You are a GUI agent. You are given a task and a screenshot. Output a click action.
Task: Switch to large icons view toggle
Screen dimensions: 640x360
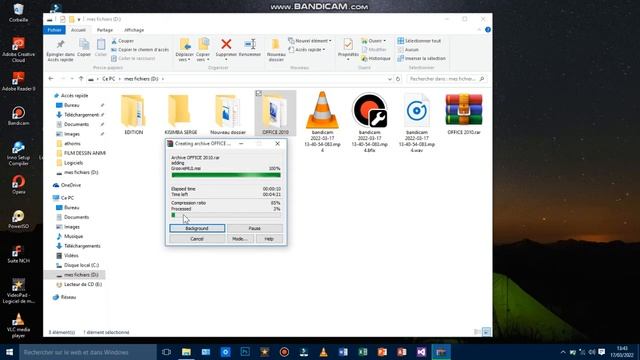[x=486, y=332]
